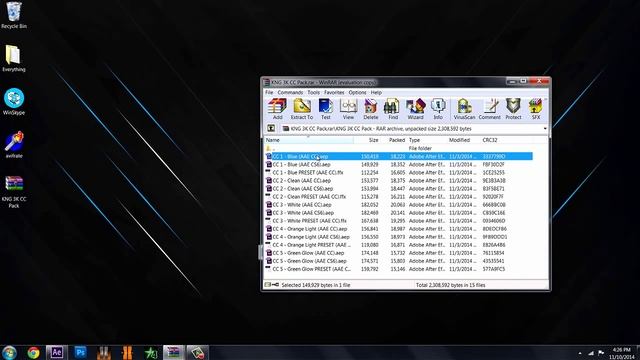This screenshot has height=360, width=640.
Task: Select file CC 2 - Clean PRESET (AAE CC).ffx
Action: point(398,197)
